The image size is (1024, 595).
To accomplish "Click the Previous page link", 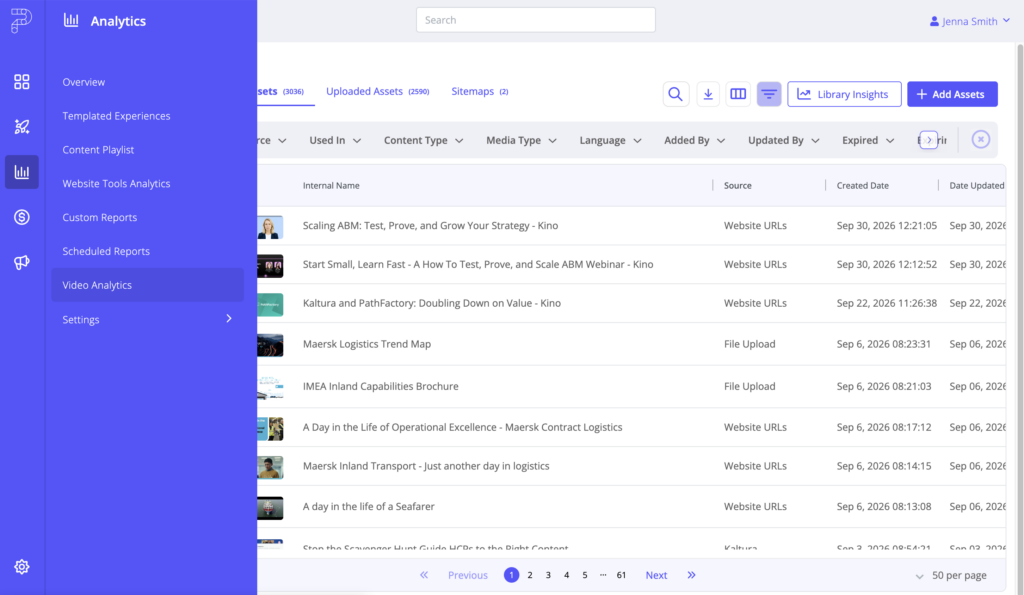I will [x=468, y=575].
